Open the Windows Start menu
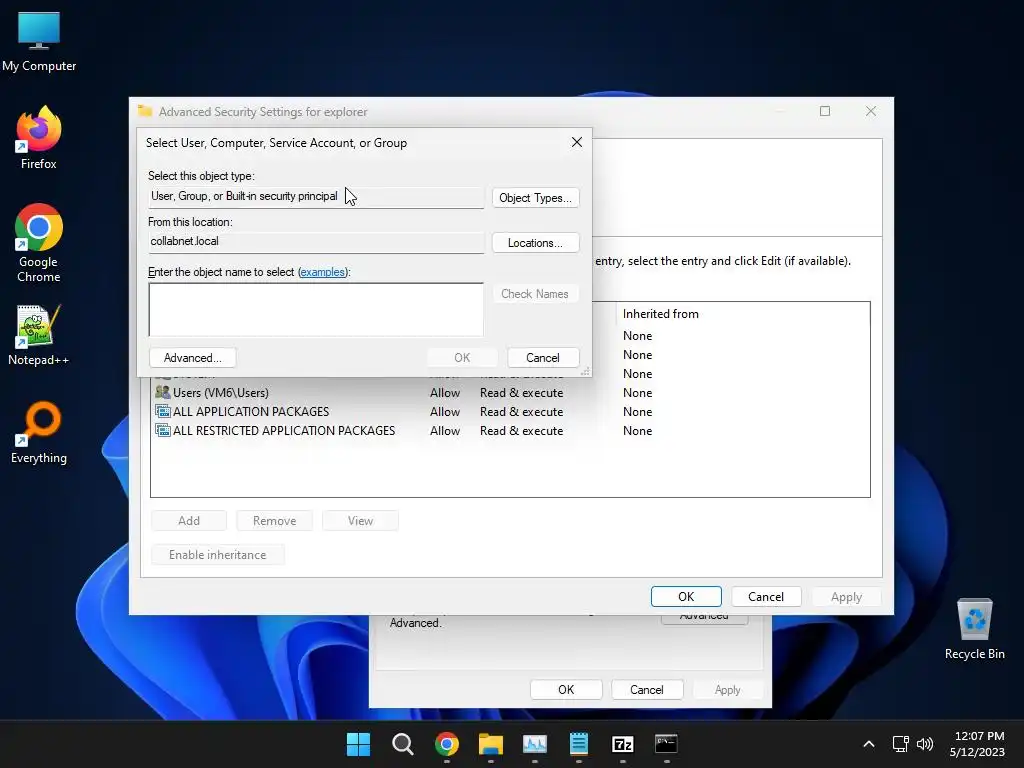 [359, 744]
